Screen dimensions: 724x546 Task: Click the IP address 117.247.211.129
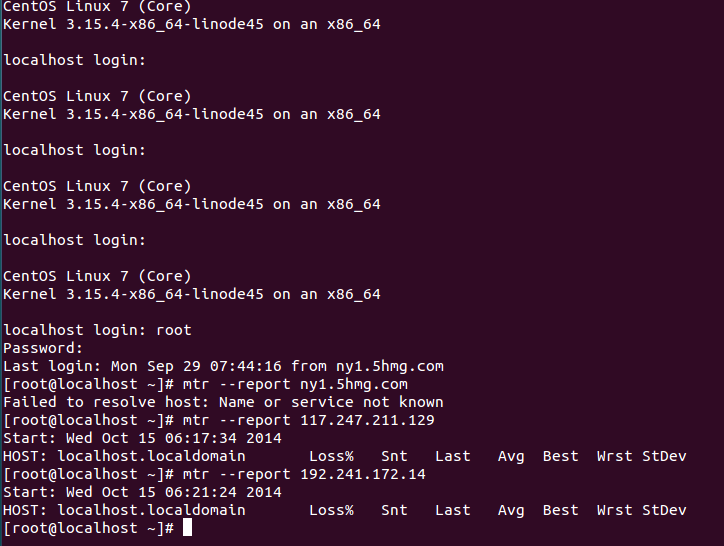click(367, 420)
